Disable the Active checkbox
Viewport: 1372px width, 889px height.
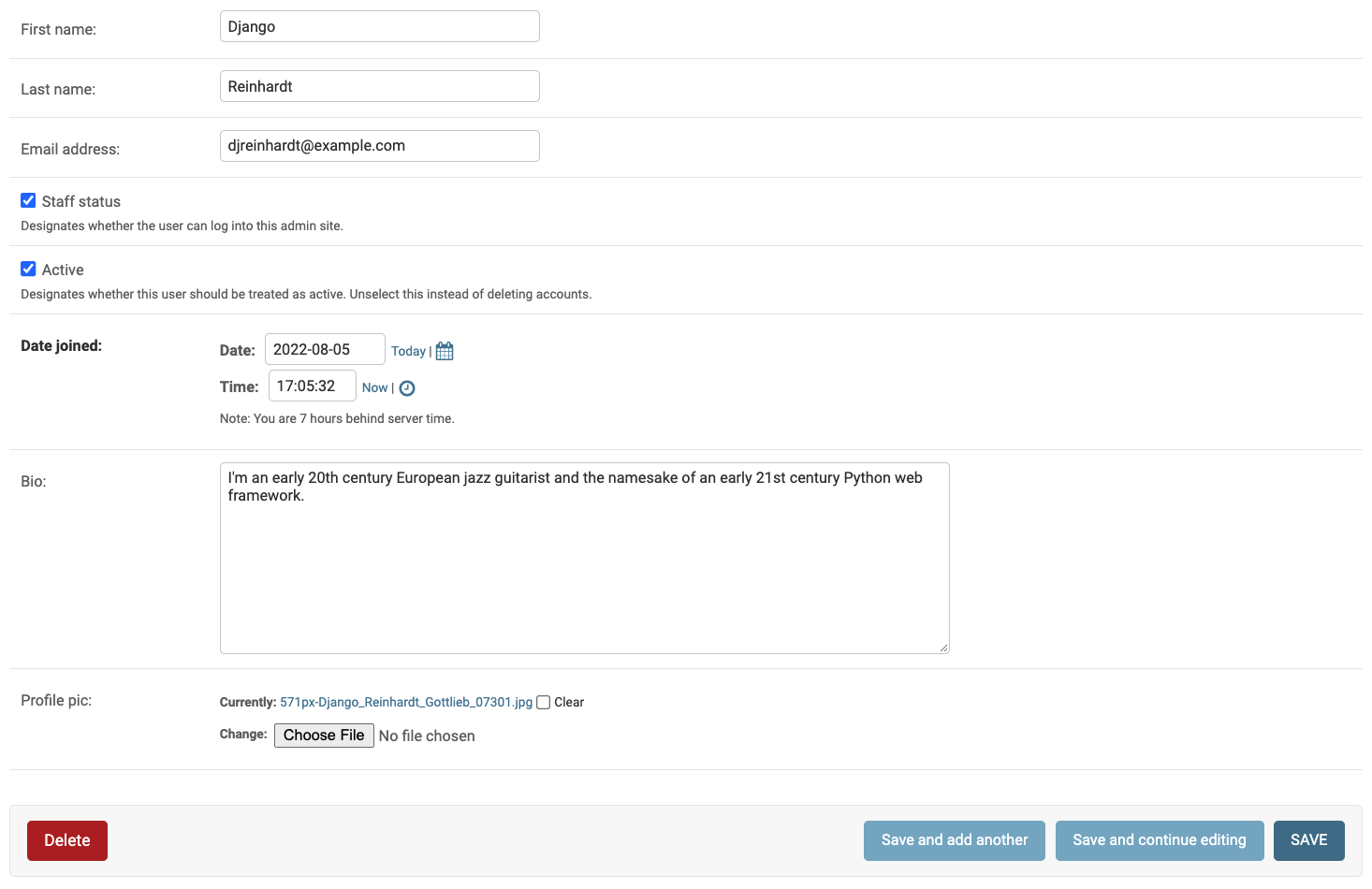[x=28, y=268]
